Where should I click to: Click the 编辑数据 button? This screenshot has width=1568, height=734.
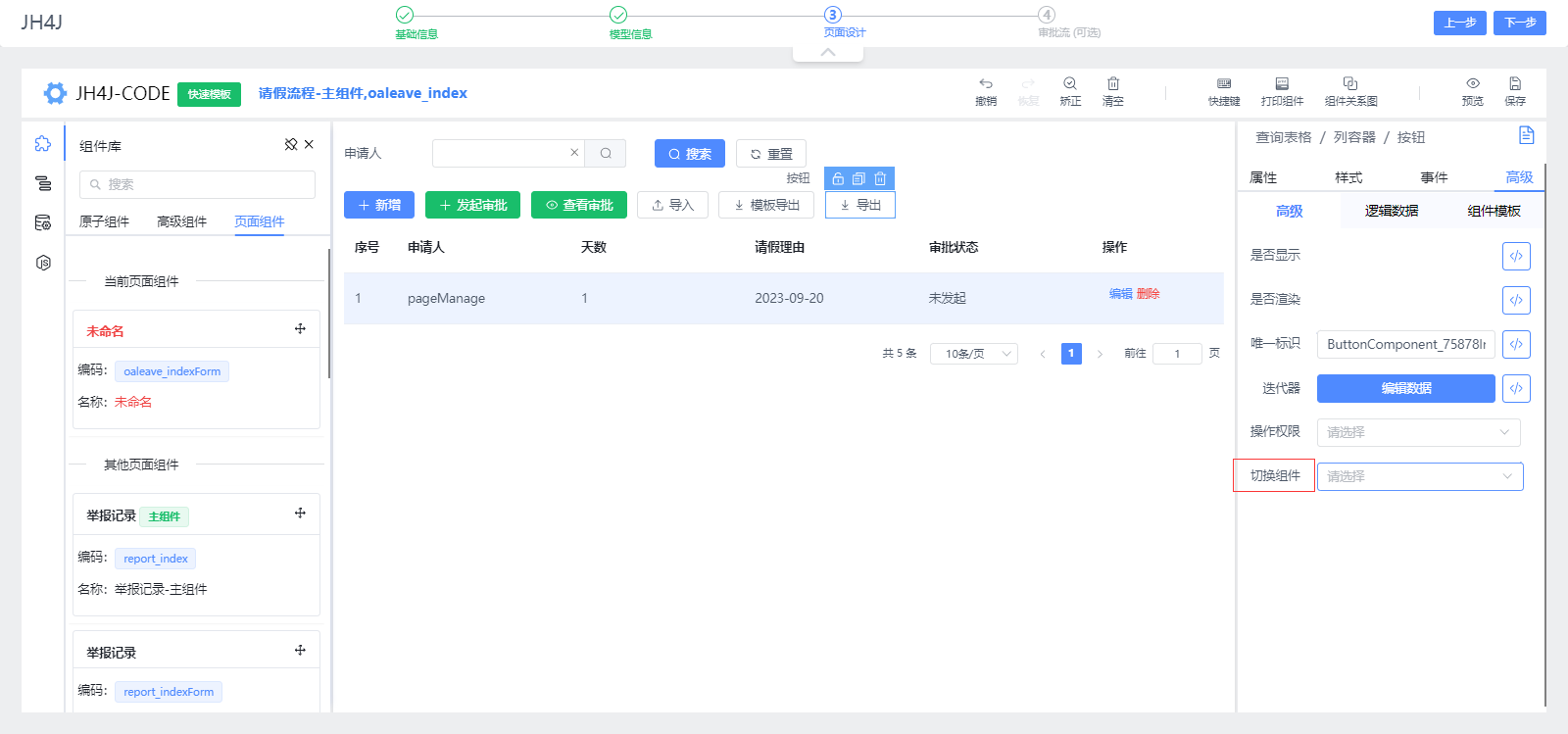[1406, 388]
